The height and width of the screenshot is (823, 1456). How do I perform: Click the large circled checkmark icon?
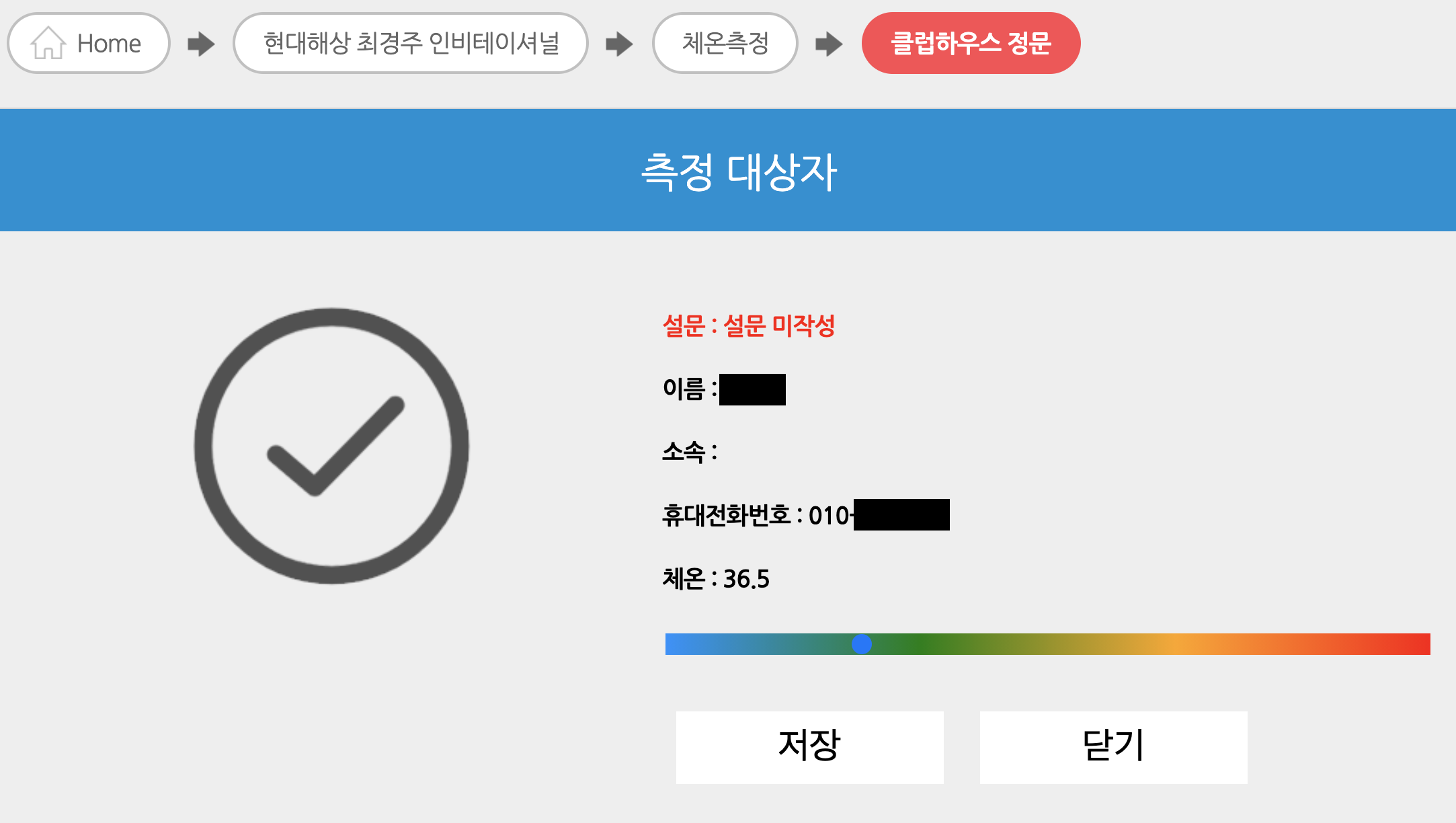pyautogui.click(x=331, y=446)
